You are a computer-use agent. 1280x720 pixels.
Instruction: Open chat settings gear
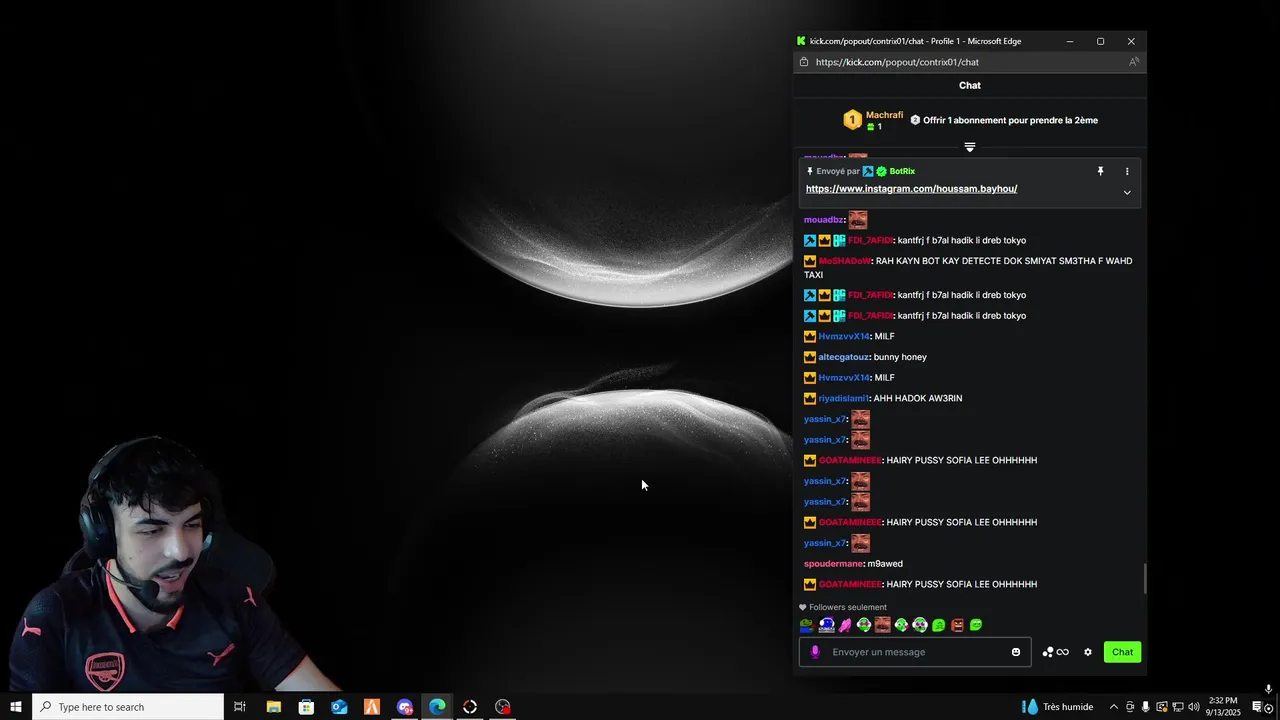click(x=1088, y=652)
